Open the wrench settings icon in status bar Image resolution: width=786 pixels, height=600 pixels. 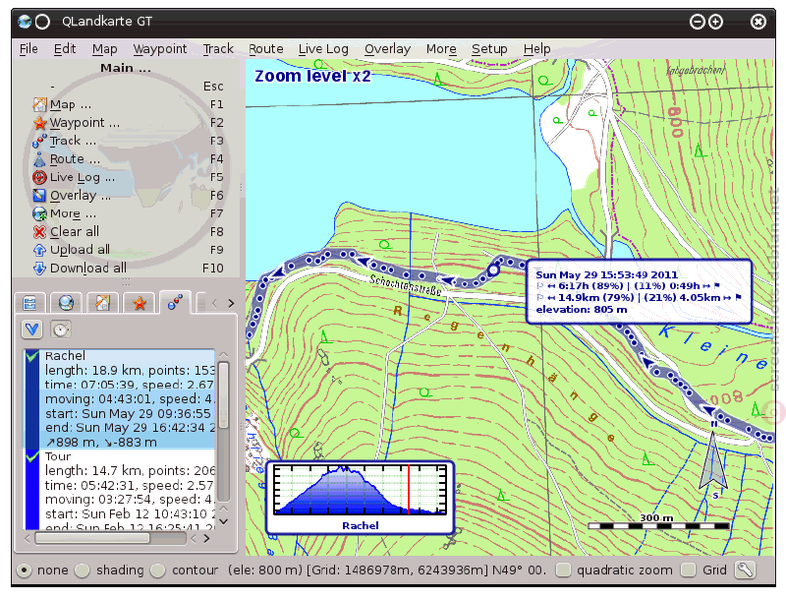[x=745, y=570]
